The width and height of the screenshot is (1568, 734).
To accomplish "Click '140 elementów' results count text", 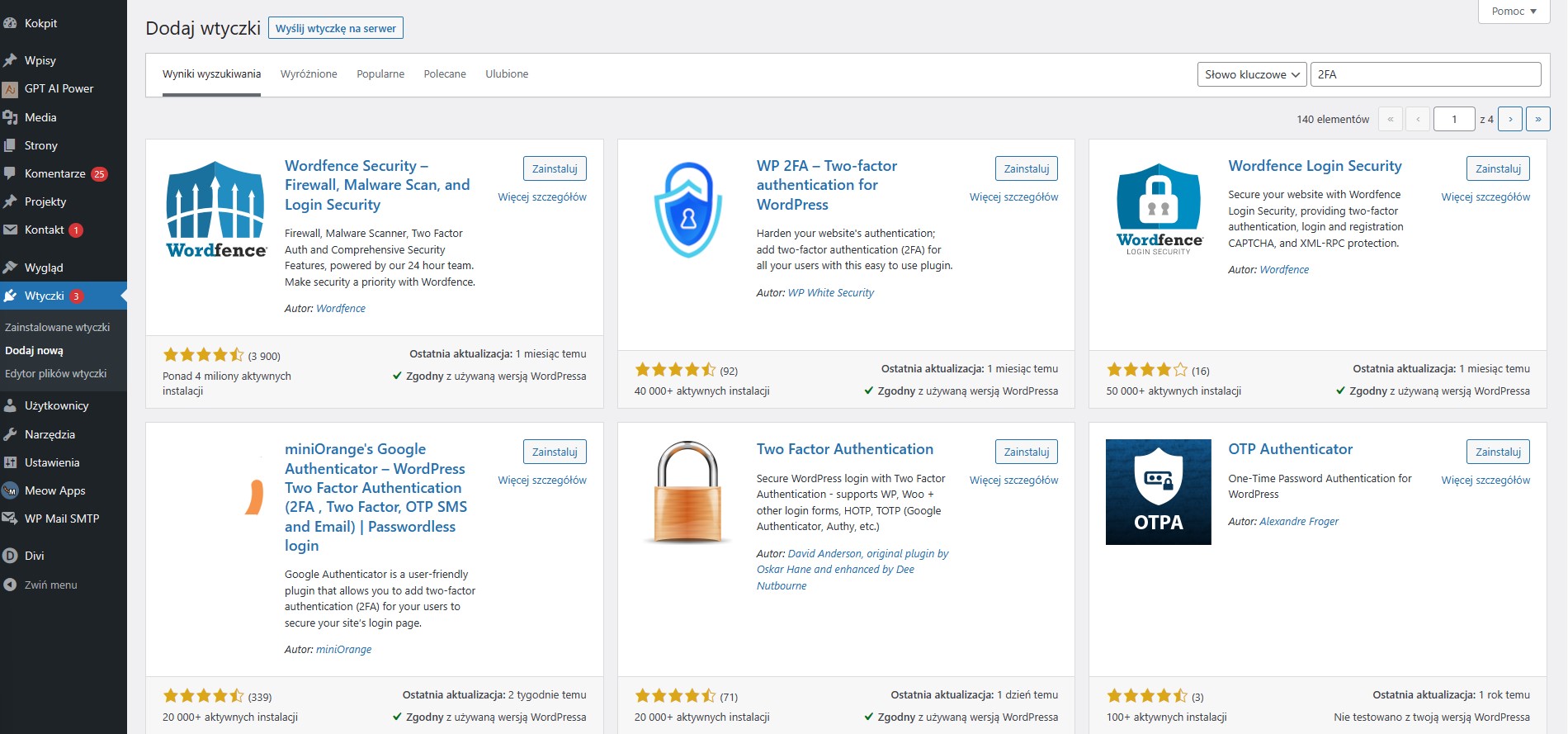I will point(1333,120).
